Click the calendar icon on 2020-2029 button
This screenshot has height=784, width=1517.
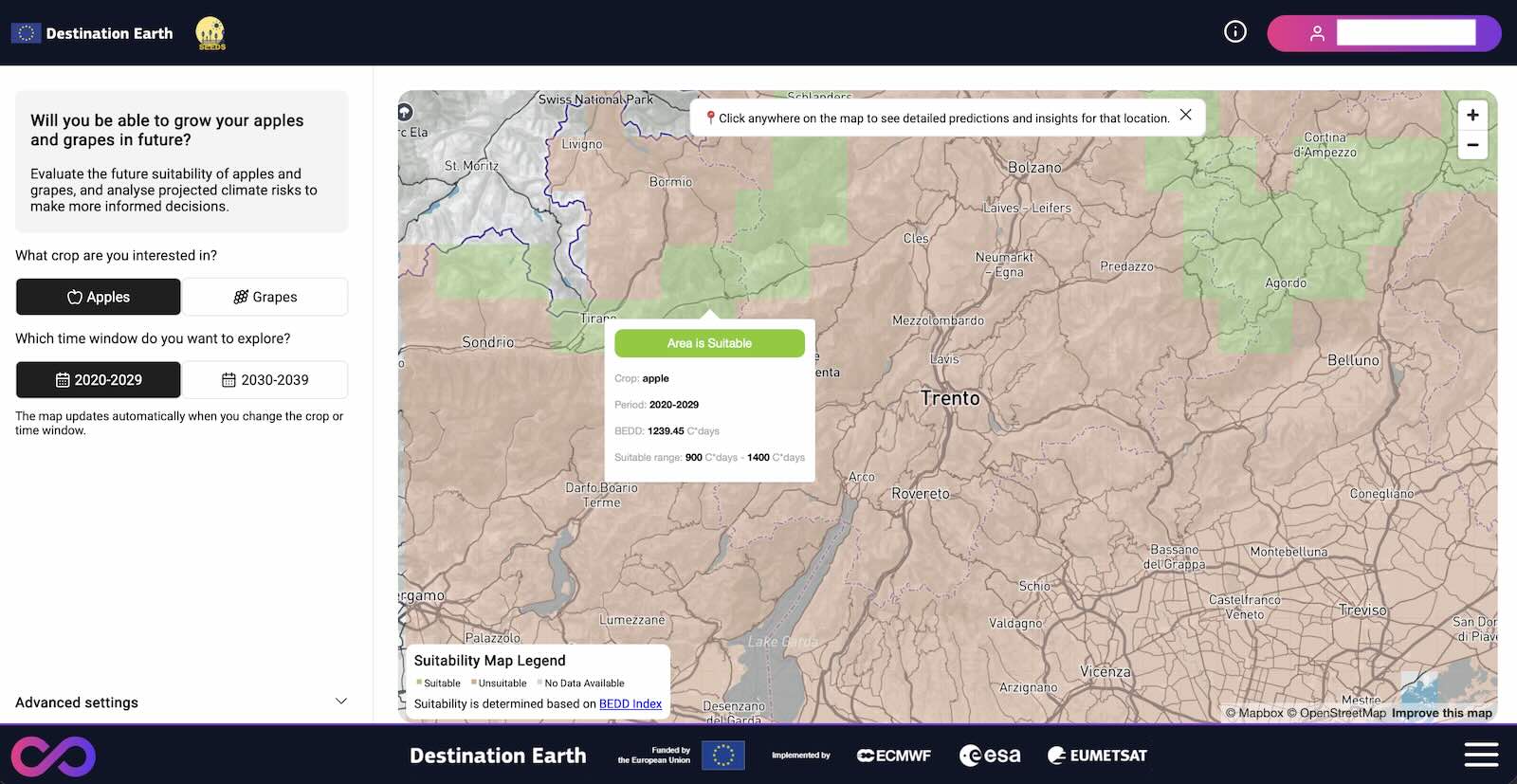tap(63, 380)
